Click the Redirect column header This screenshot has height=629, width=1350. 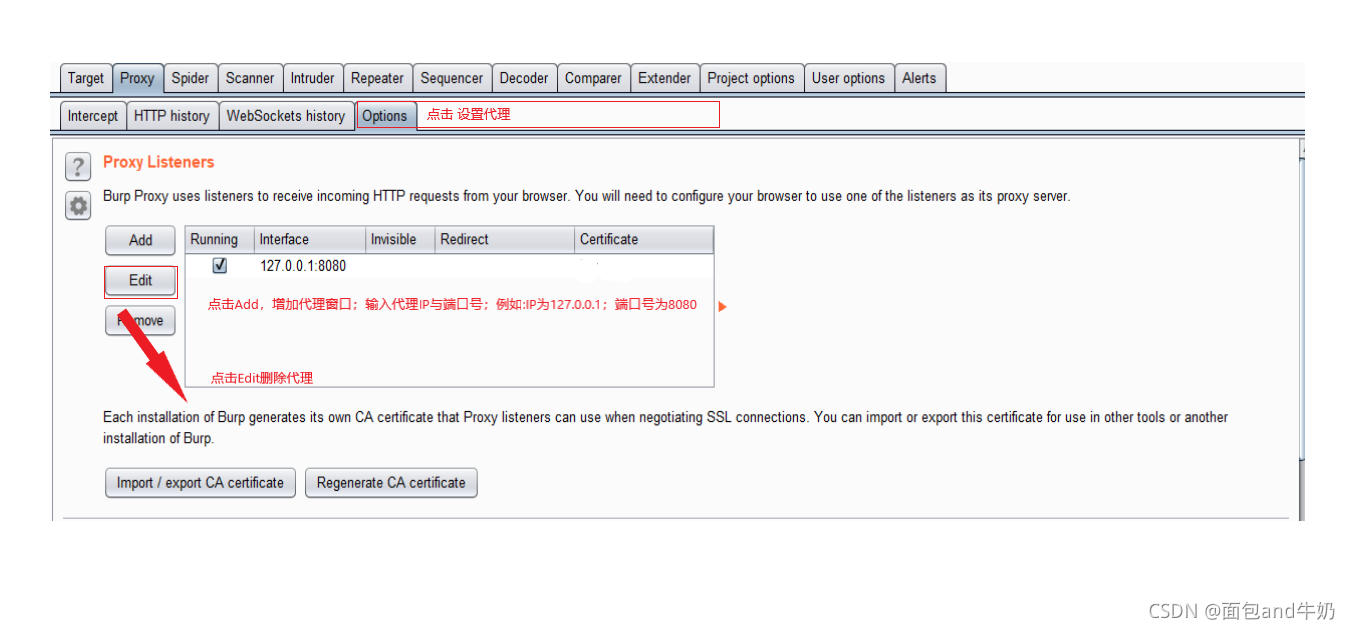tap(505, 240)
